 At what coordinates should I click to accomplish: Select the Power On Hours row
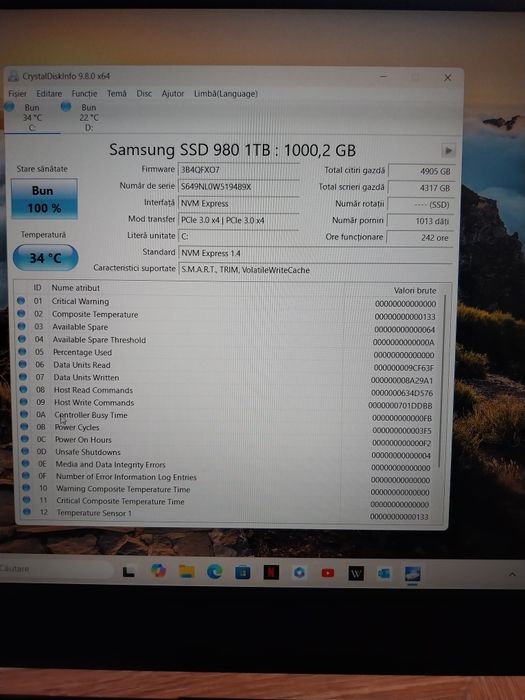(x=228, y=441)
